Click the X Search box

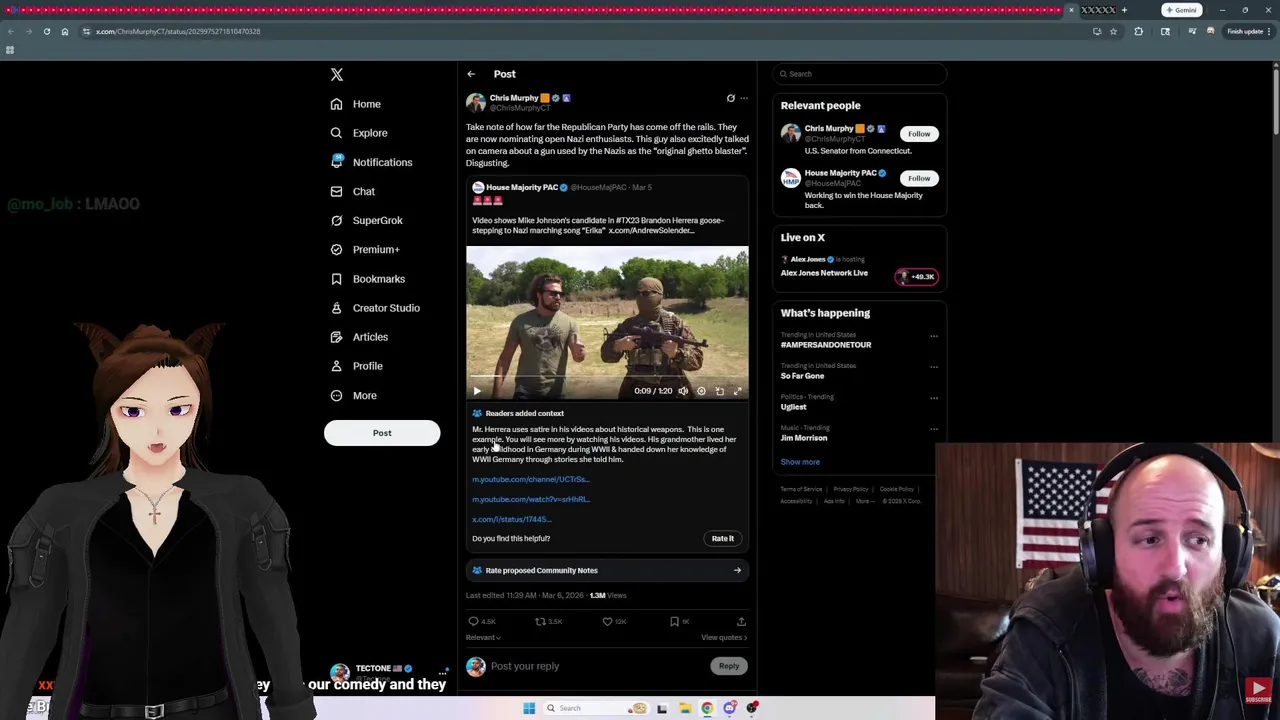tap(859, 74)
